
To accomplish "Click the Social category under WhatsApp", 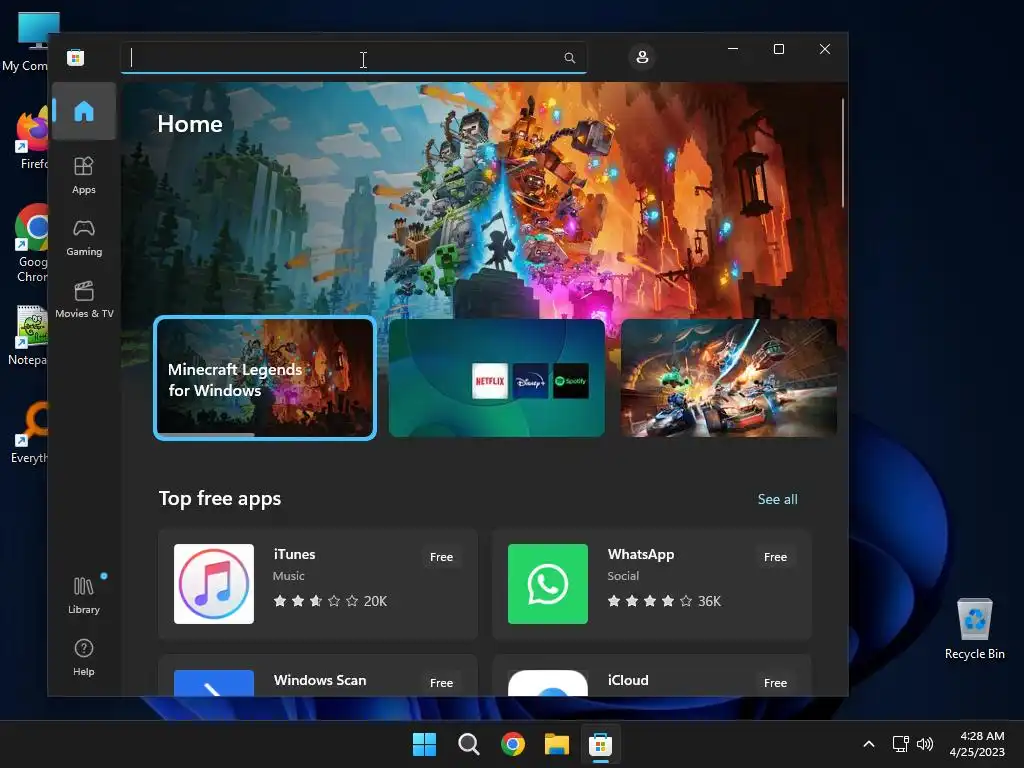I will (x=623, y=576).
